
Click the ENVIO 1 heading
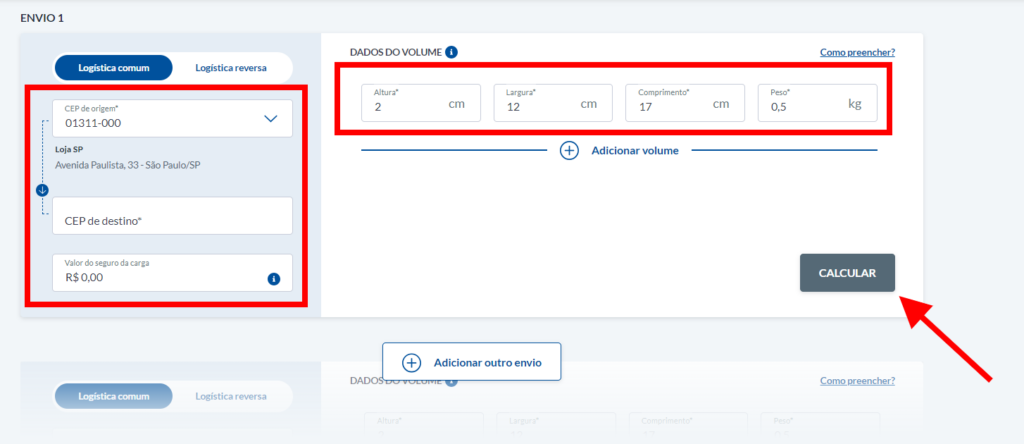tap(42, 18)
